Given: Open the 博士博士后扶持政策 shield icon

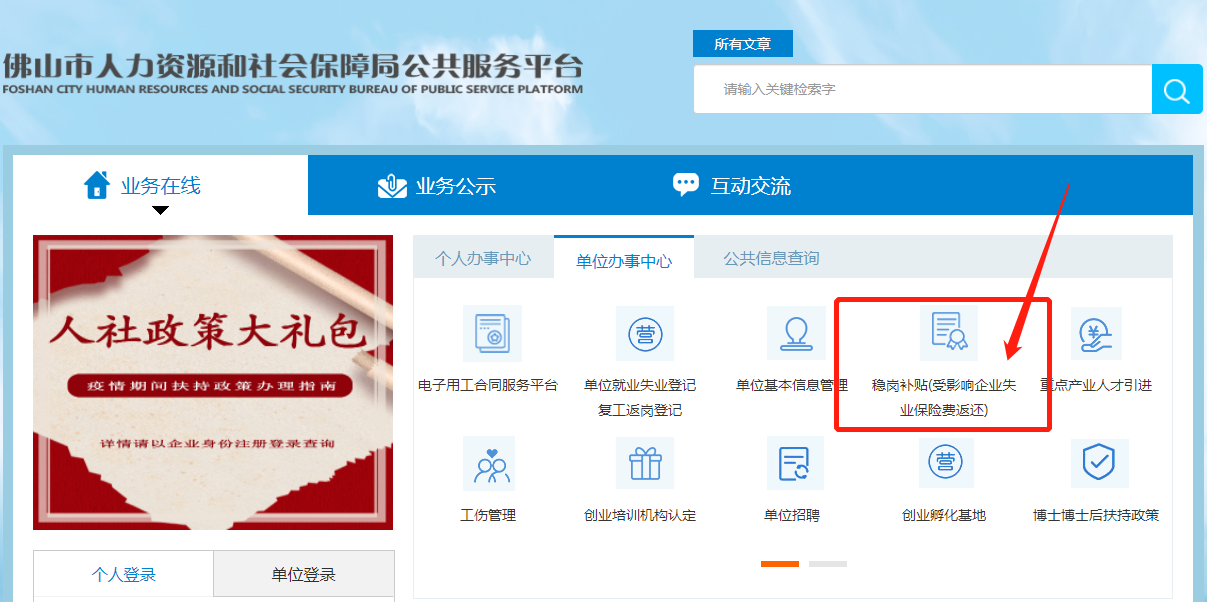Looking at the screenshot, I should [x=1099, y=463].
